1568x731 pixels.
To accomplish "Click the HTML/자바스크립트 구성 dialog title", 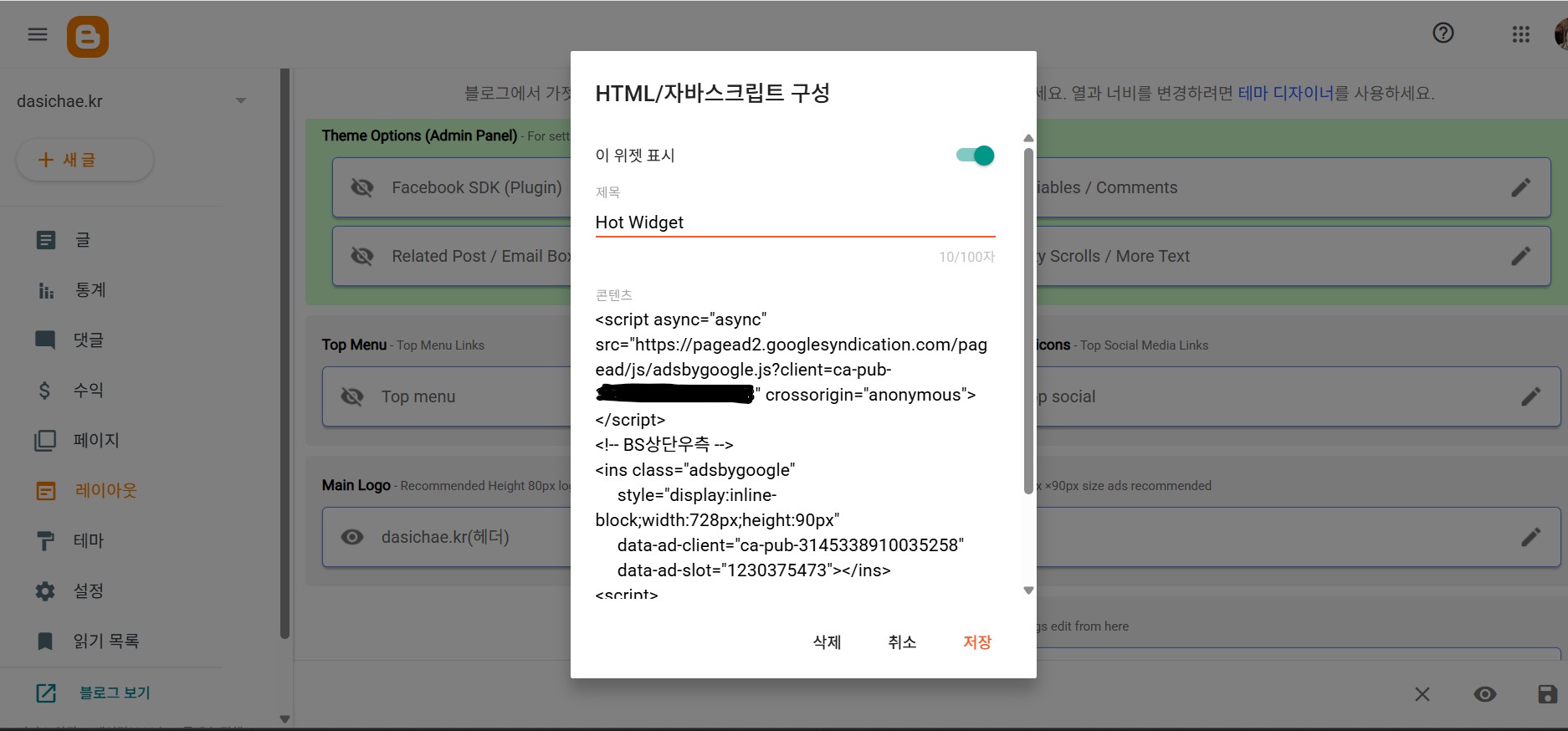I will (712, 93).
